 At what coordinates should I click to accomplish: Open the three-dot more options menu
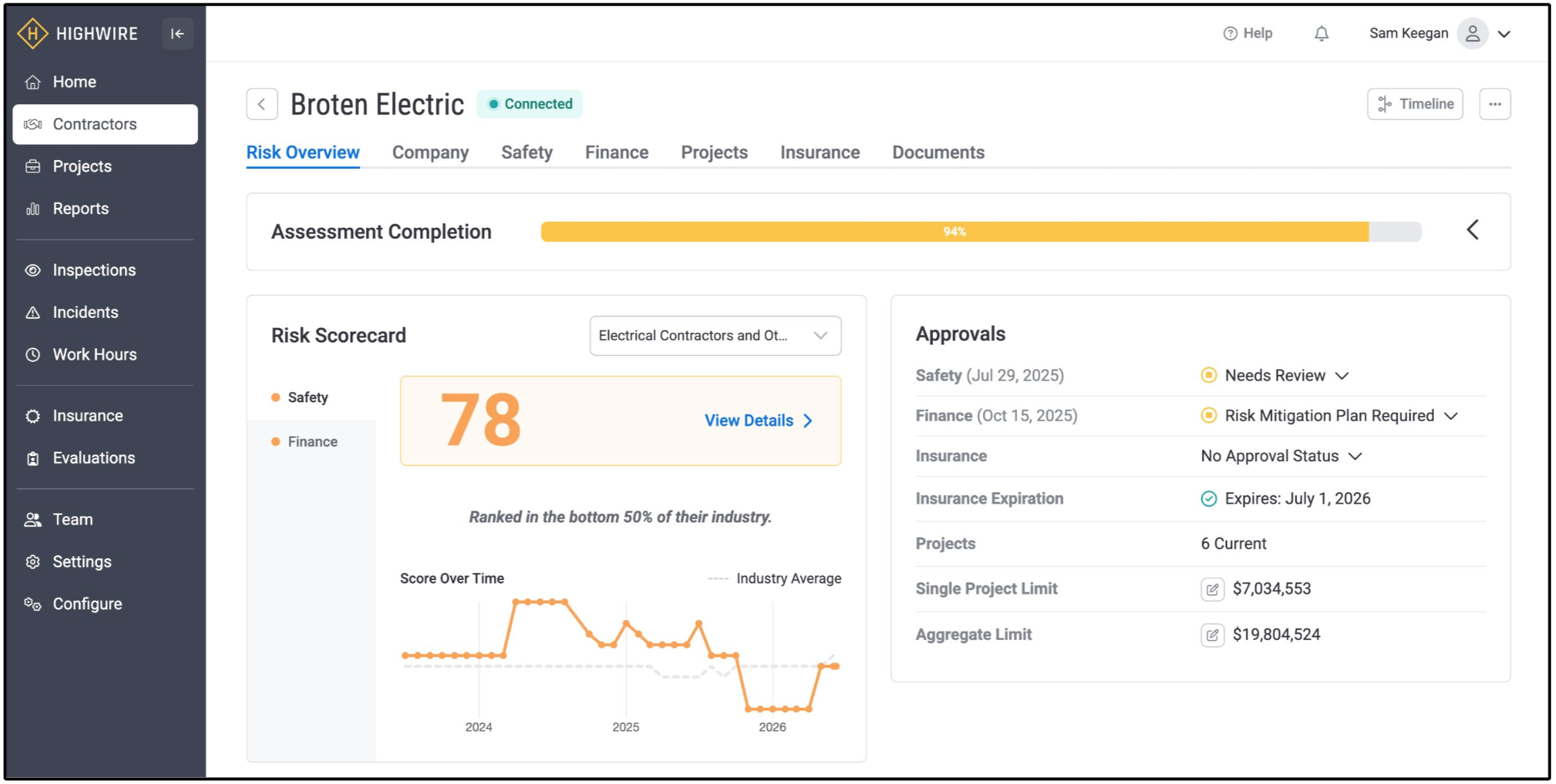point(1494,104)
